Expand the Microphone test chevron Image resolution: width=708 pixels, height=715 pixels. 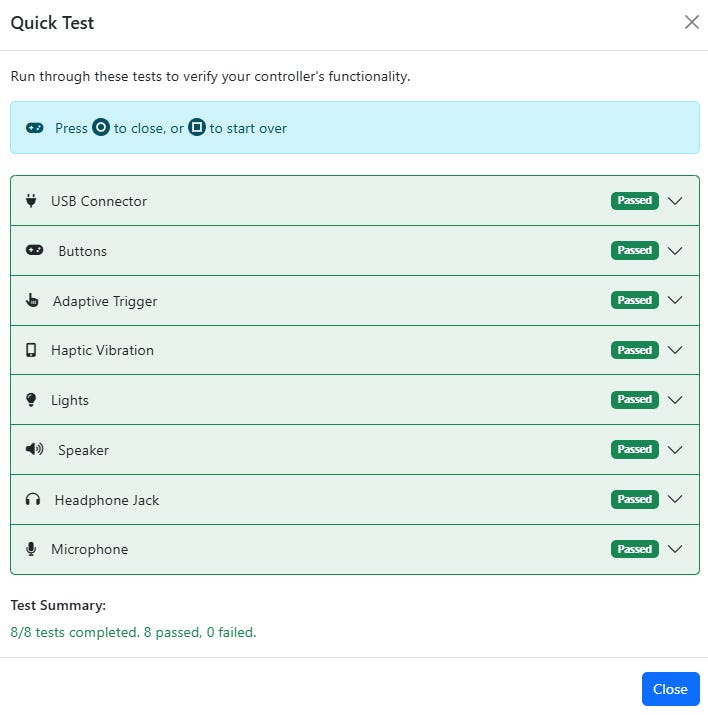tap(675, 549)
